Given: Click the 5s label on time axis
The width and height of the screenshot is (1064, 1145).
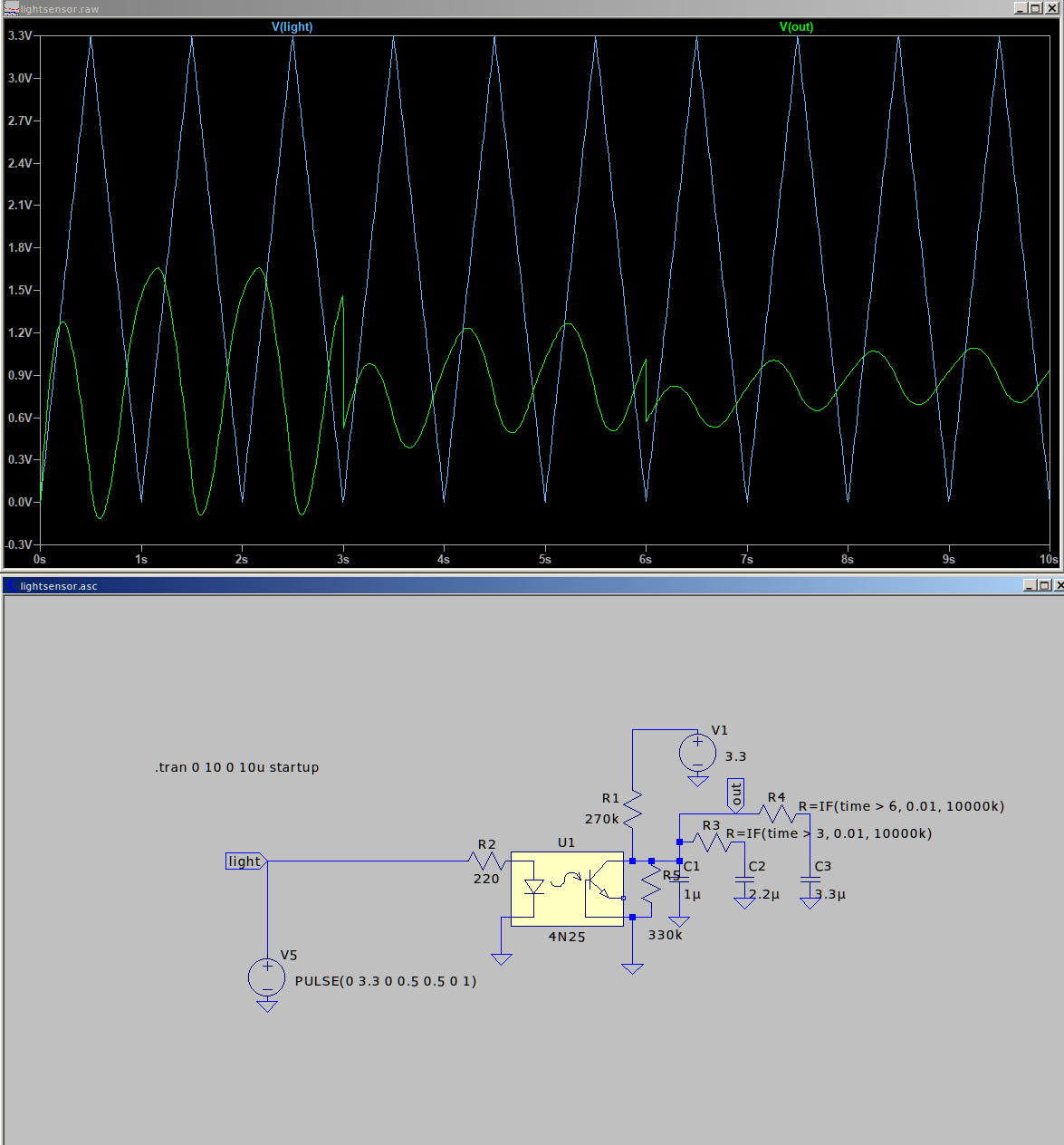Looking at the screenshot, I should (x=544, y=559).
